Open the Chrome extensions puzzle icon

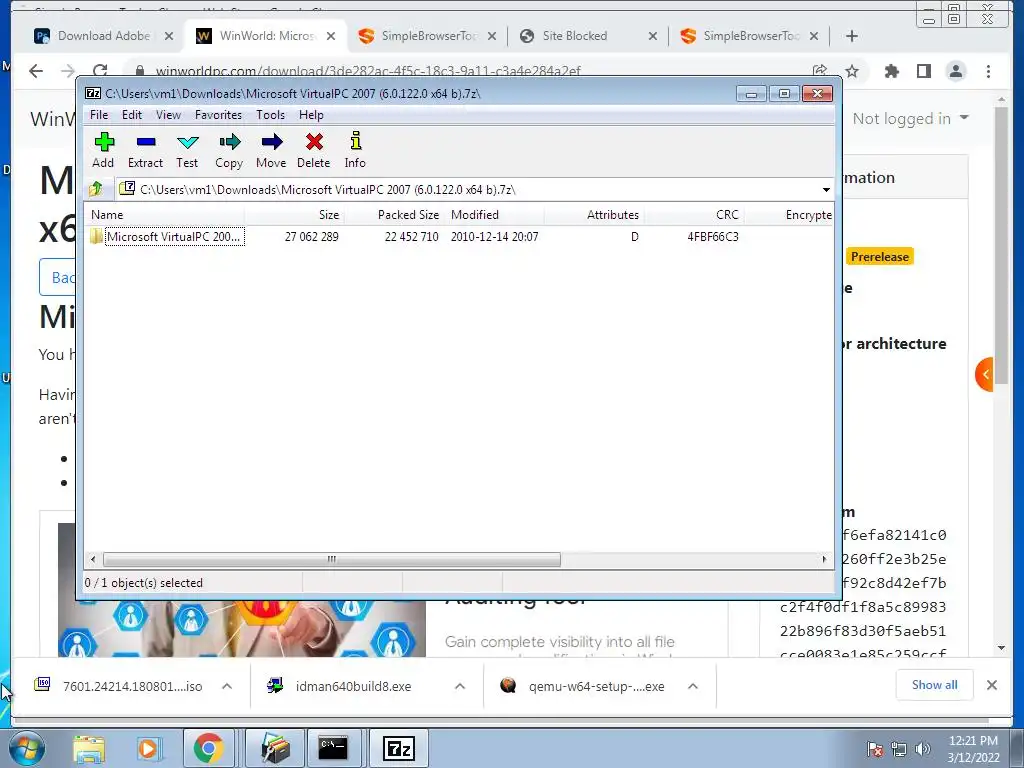(891, 71)
